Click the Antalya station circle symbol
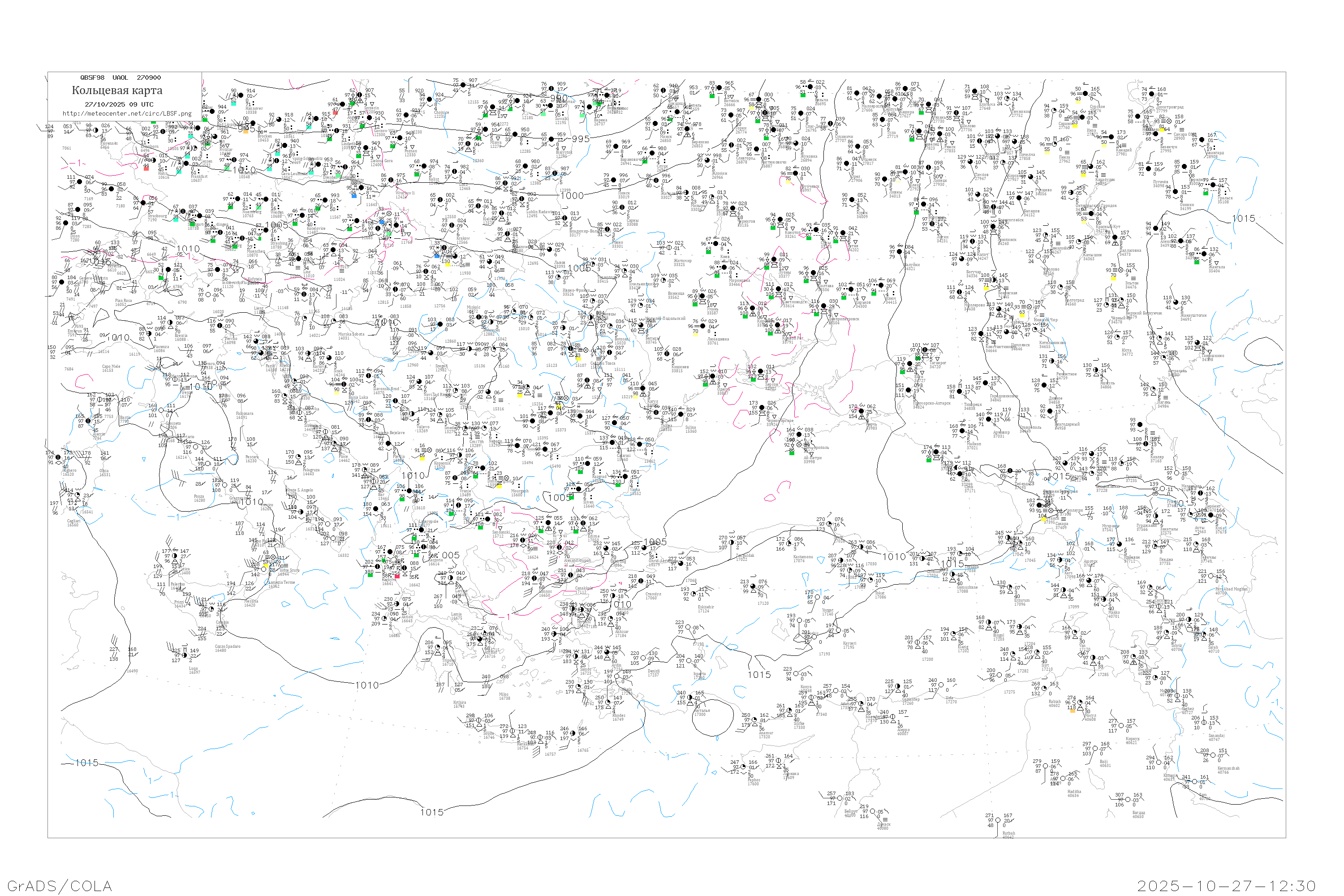1344x896 pixels. pos(690,698)
